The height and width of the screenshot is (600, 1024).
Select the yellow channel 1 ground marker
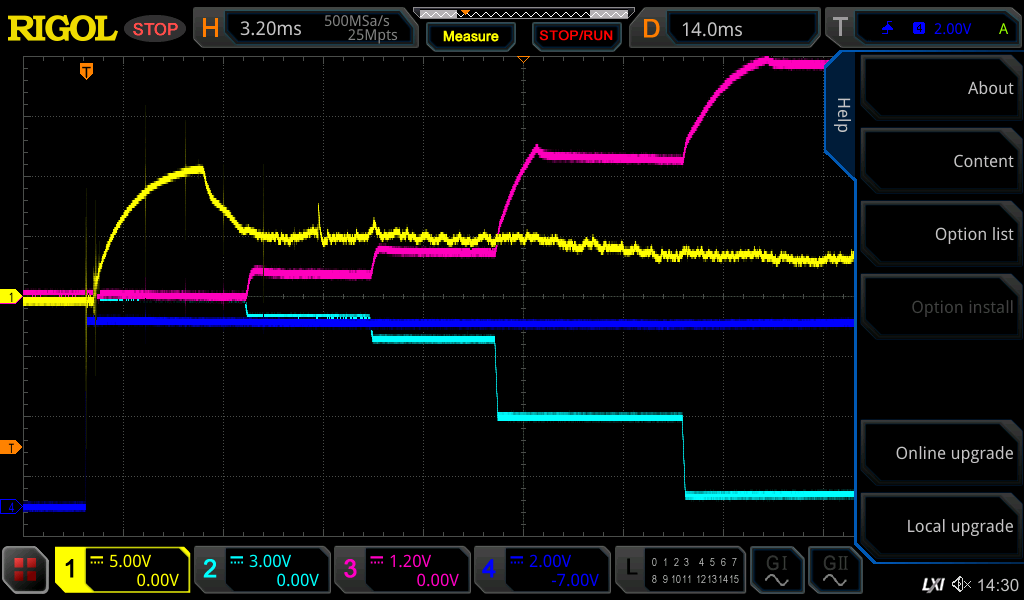coord(11,297)
